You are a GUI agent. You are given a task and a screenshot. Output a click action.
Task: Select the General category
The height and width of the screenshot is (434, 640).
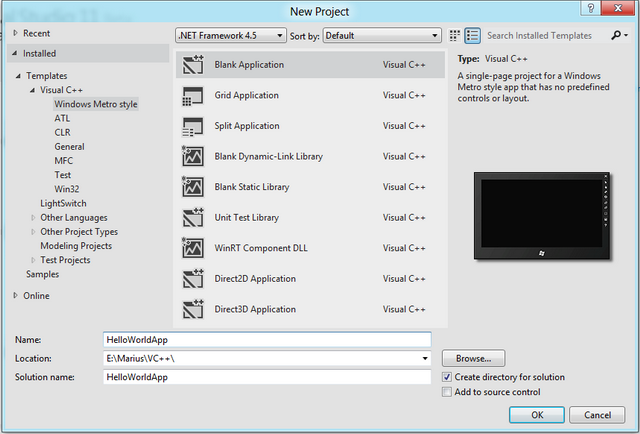[69, 147]
